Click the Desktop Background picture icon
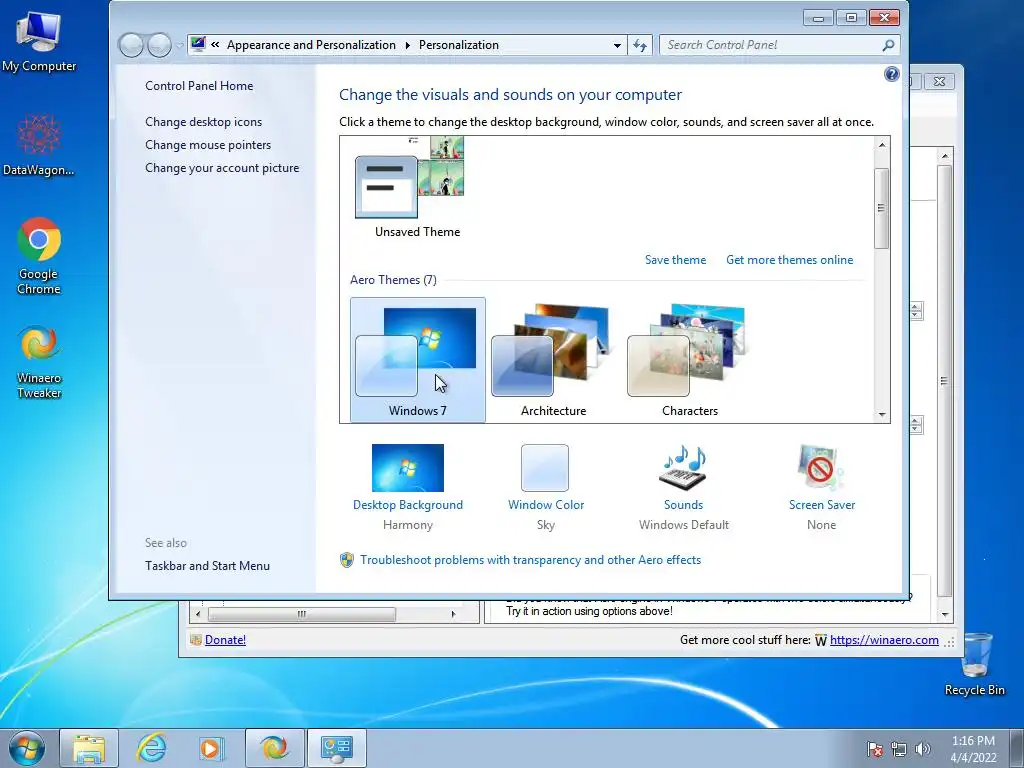Image resolution: width=1024 pixels, height=768 pixels. 408,468
